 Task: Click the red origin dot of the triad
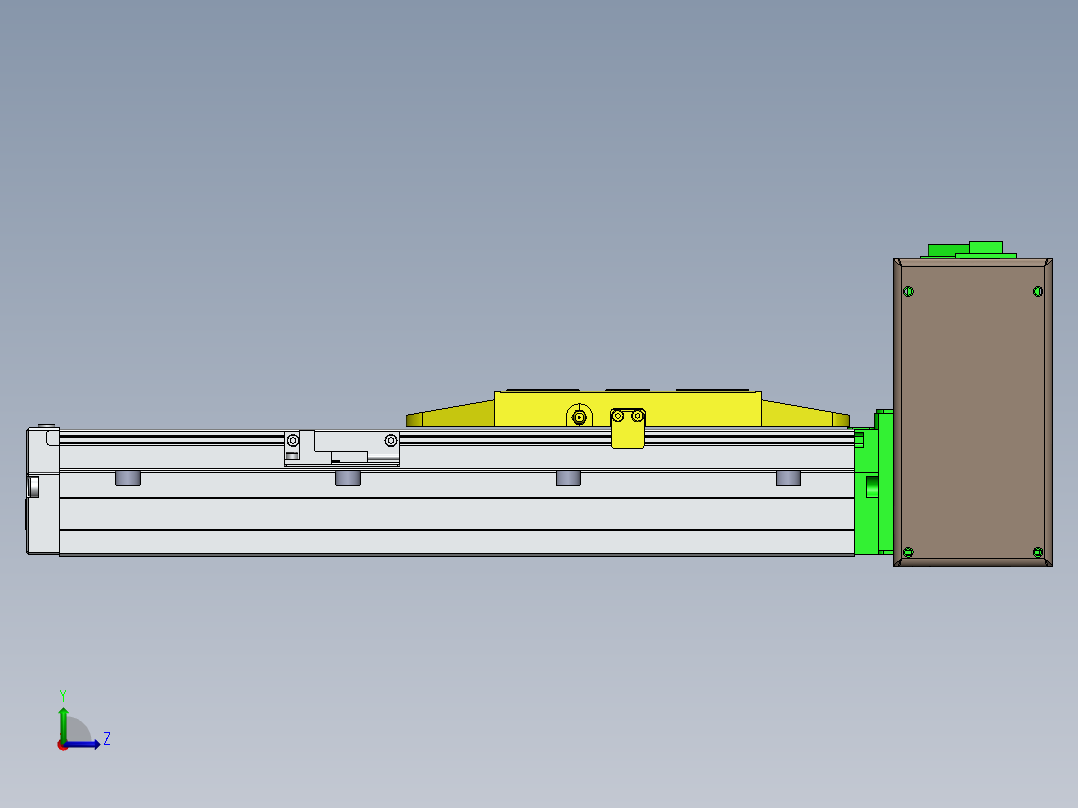(63, 744)
